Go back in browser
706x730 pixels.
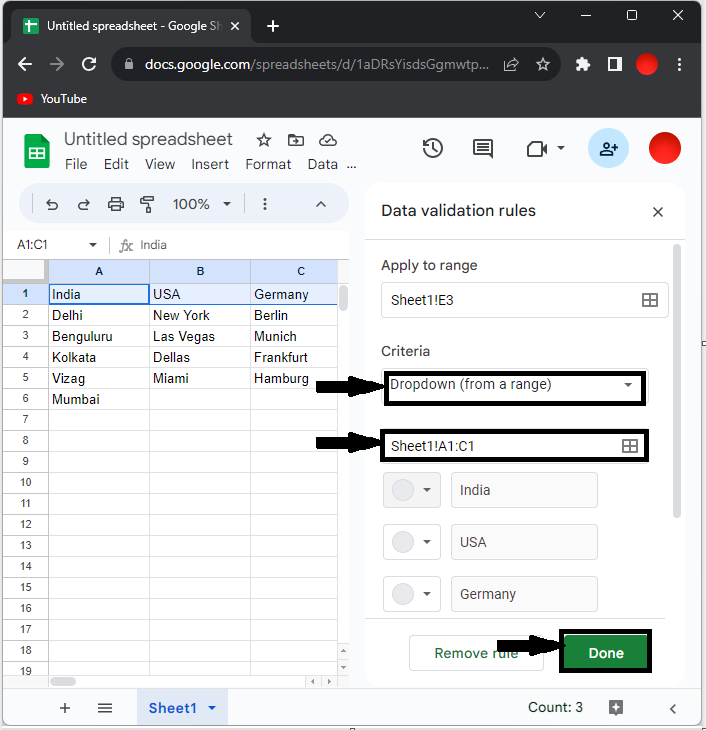click(25, 64)
